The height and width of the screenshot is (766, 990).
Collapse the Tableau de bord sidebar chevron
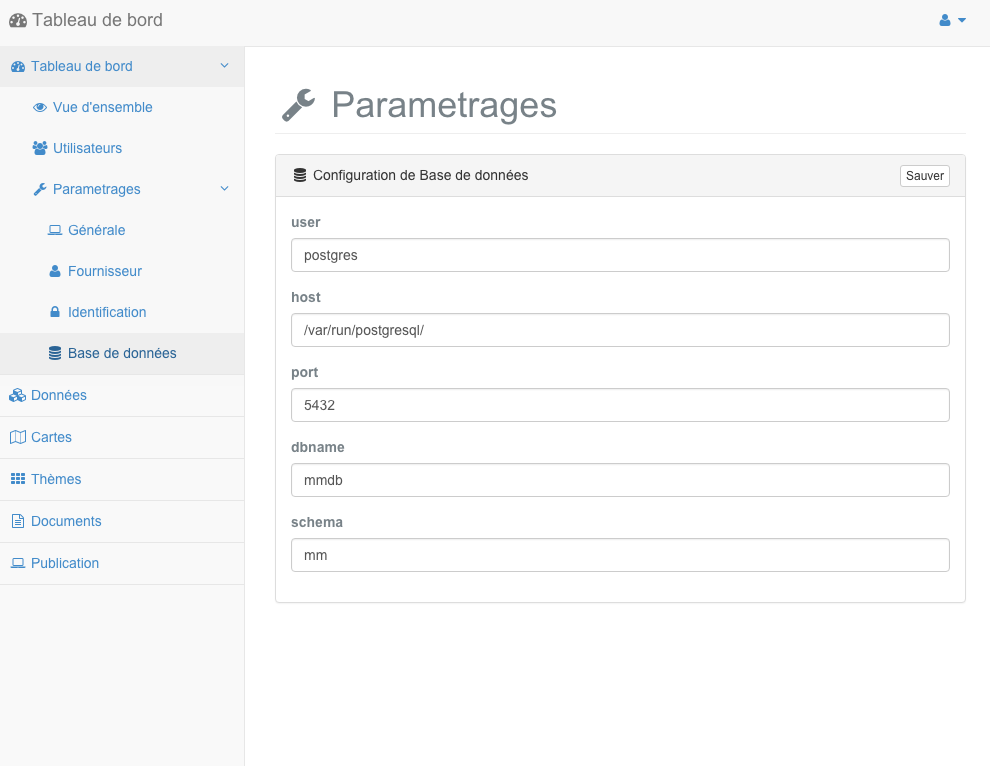(x=224, y=66)
